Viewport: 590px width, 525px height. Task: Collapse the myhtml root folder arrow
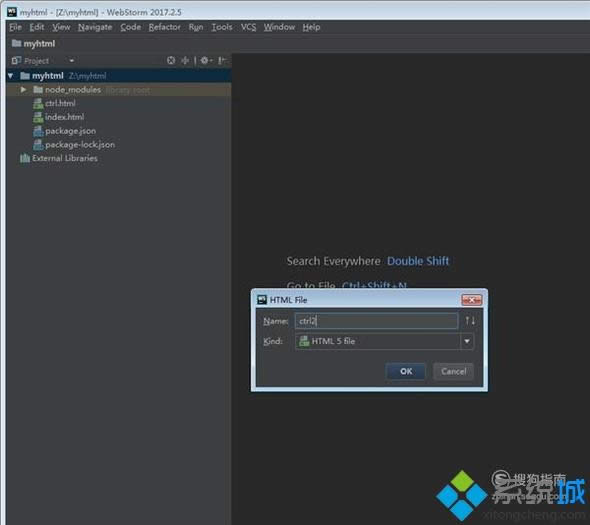point(11,76)
